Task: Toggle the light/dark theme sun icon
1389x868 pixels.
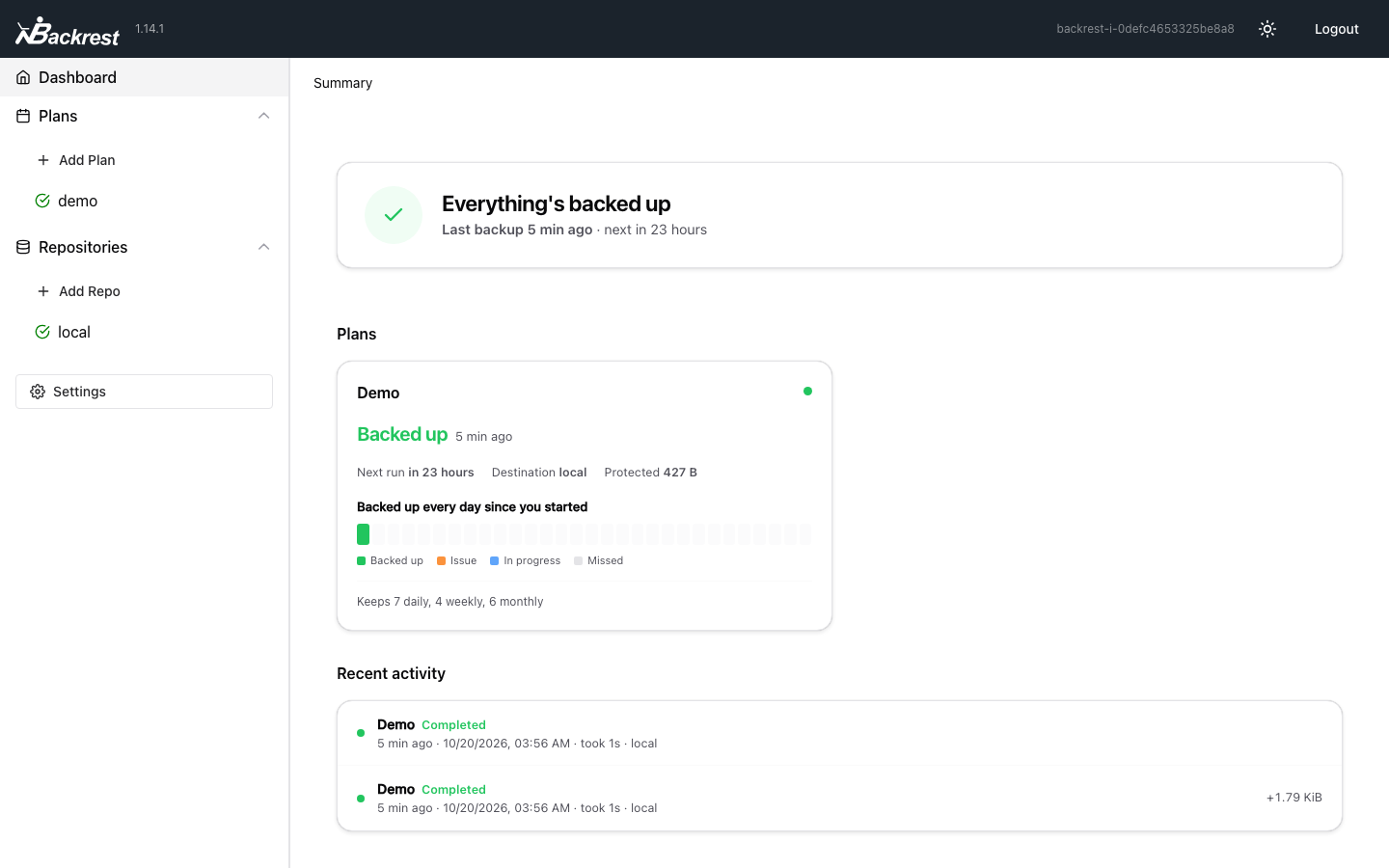Action: point(1267,29)
